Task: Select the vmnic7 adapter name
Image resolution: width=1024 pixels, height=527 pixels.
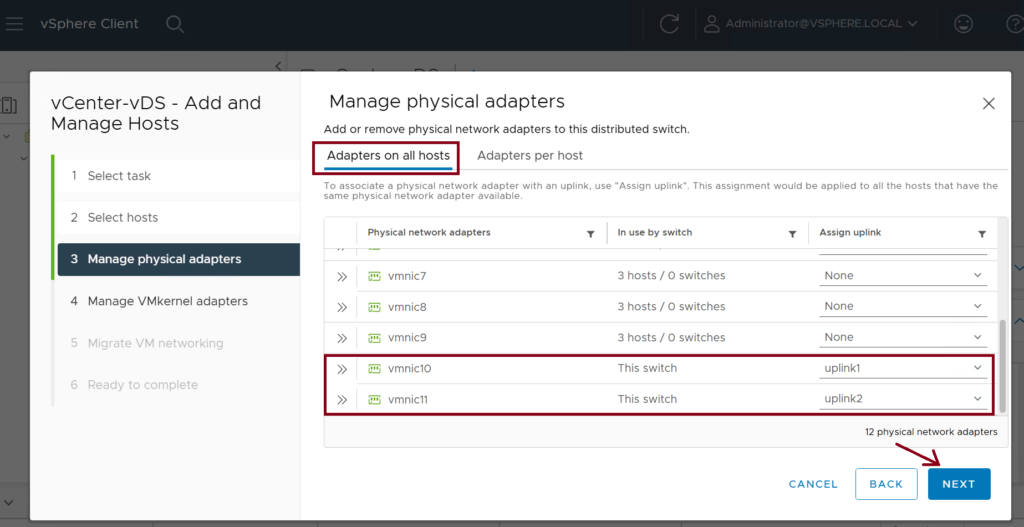Action: [407, 276]
